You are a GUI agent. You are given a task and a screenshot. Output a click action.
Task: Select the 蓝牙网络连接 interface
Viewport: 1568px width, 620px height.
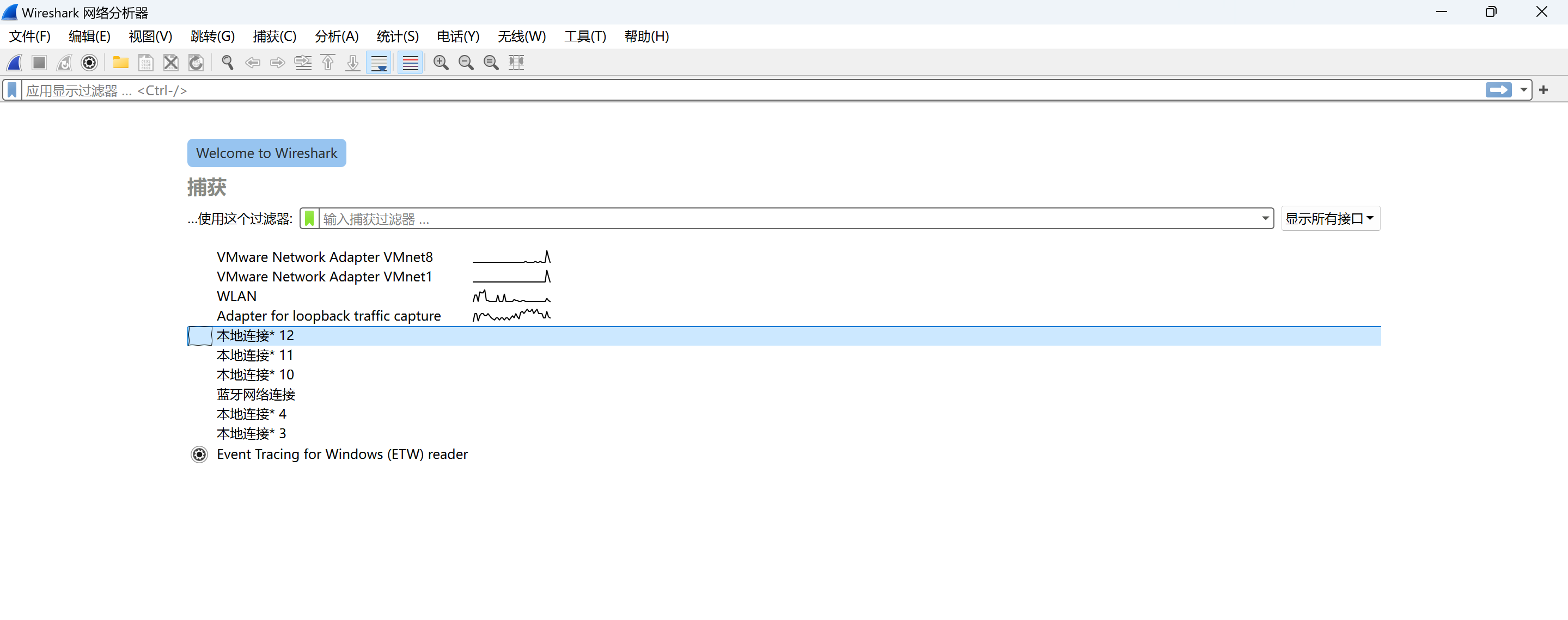(255, 395)
